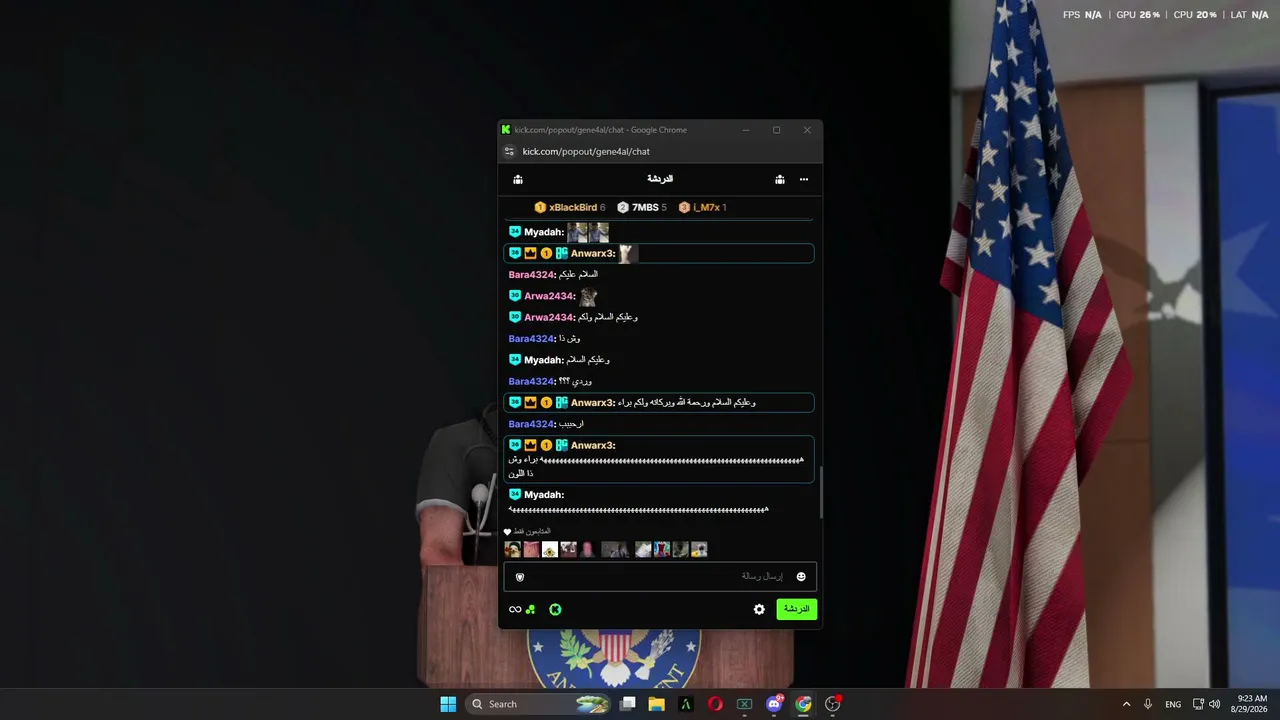Image resolution: width=1280 pixels, height=720 pixels.
Task: Click the cat emote in Arwa2434's message
Action: (x=588, y=297)
